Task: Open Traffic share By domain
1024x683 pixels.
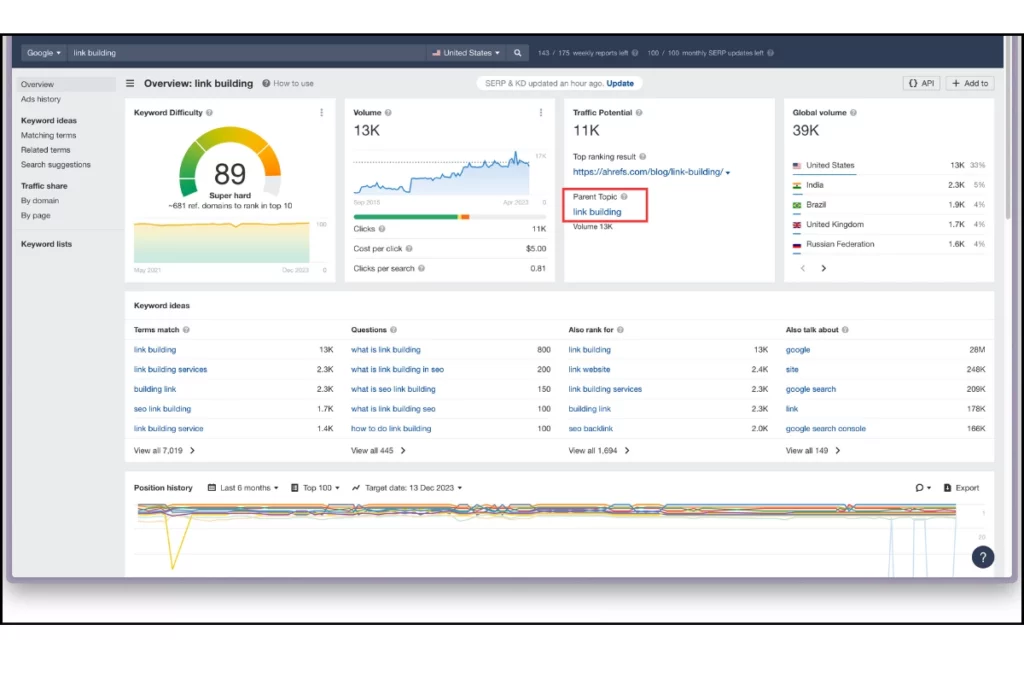Action: pyautogui.click(x=40, y=200)
